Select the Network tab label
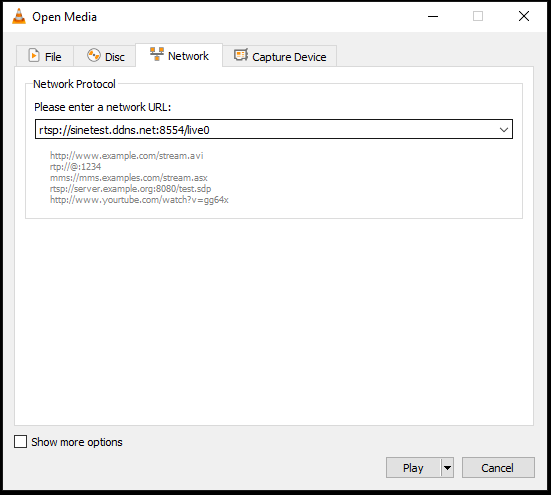This screenshot has height=495, width=551. click(188, 56)
